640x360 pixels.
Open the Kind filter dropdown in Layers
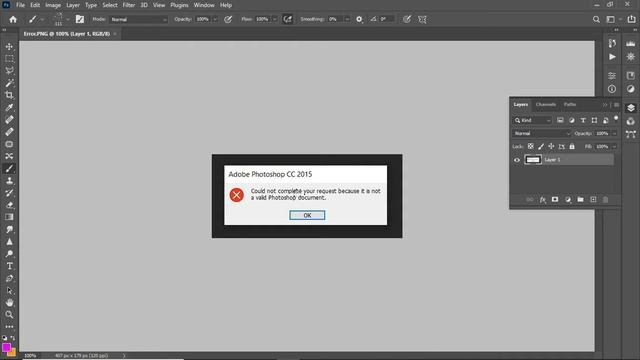click(x=533, y=120)
